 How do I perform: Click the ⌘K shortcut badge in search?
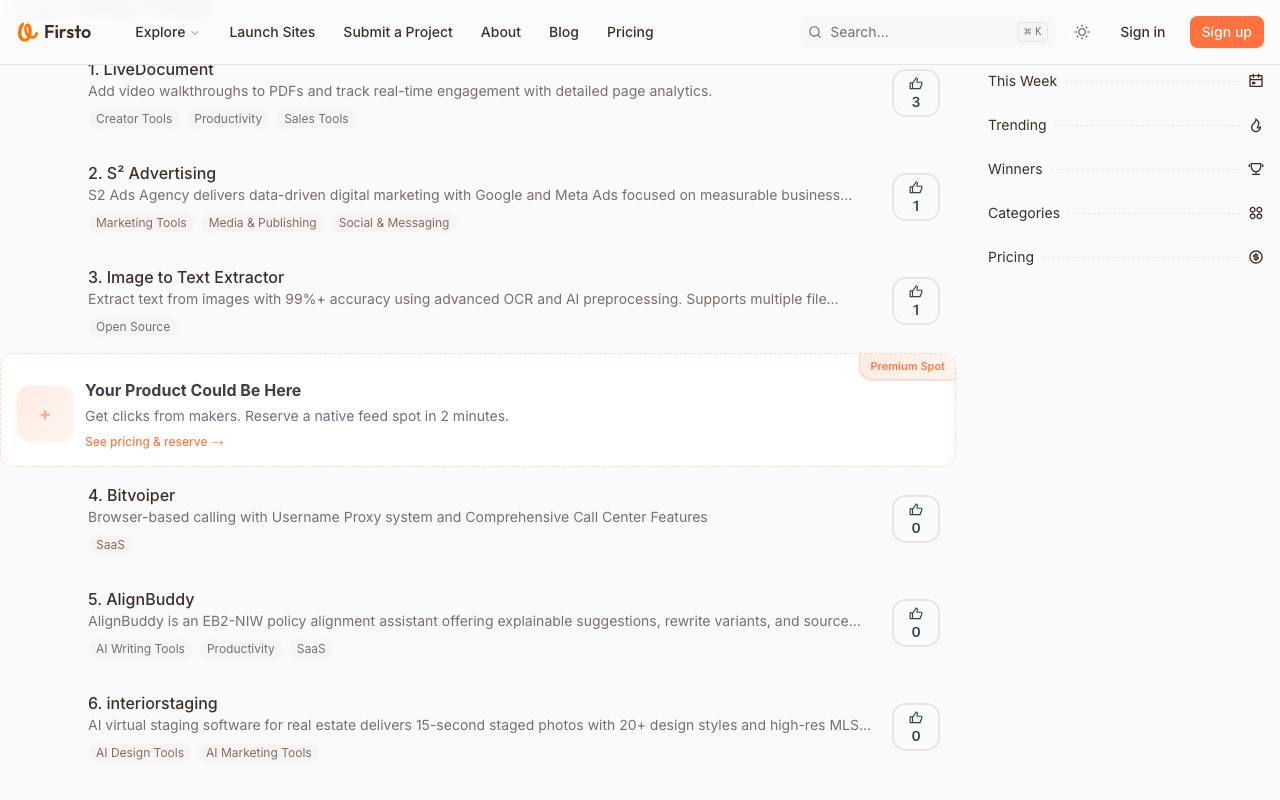pyautogui.click(x=1033, y=32)
